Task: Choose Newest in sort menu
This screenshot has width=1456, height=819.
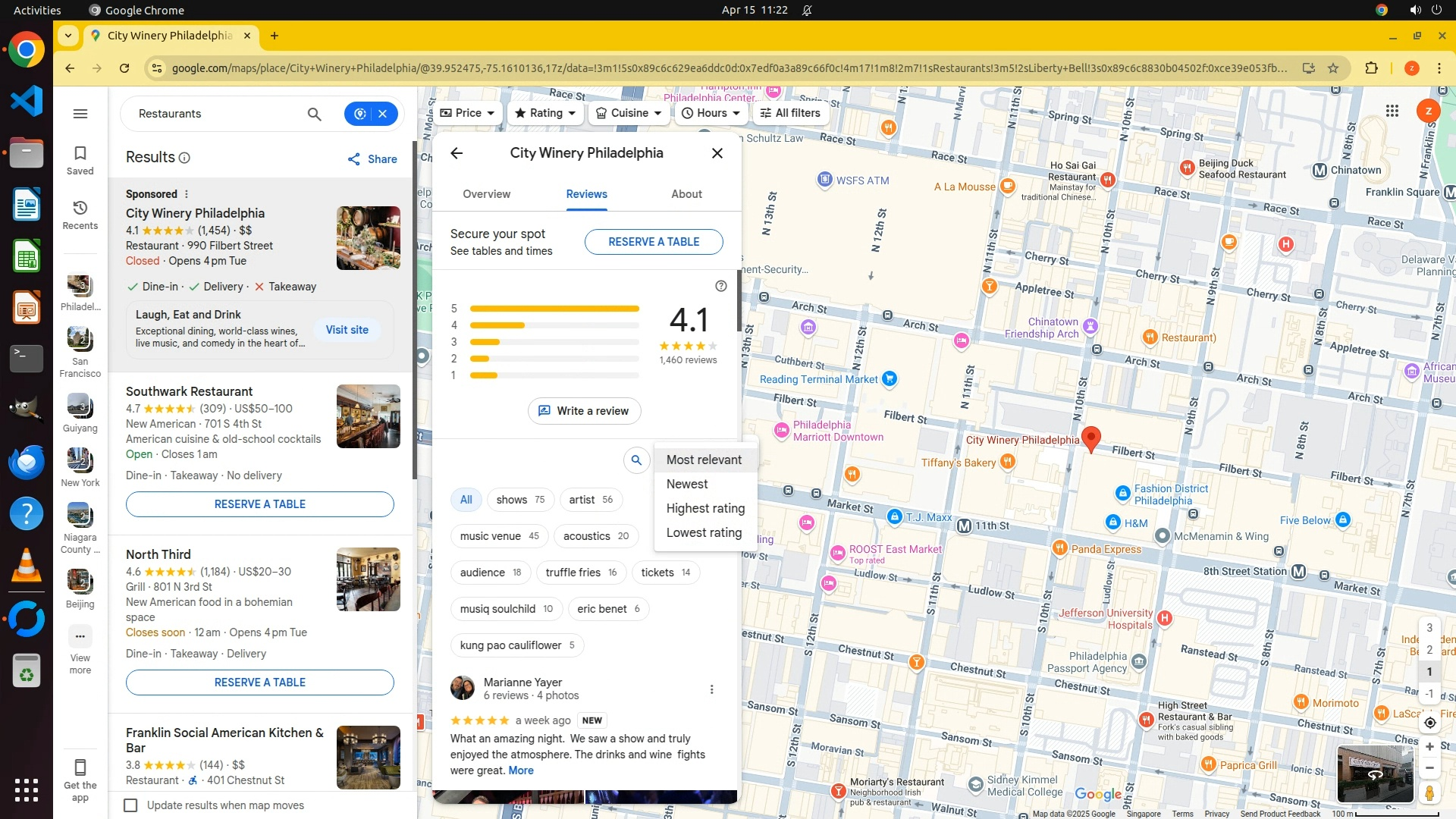Action: click(x=687, y=484)
